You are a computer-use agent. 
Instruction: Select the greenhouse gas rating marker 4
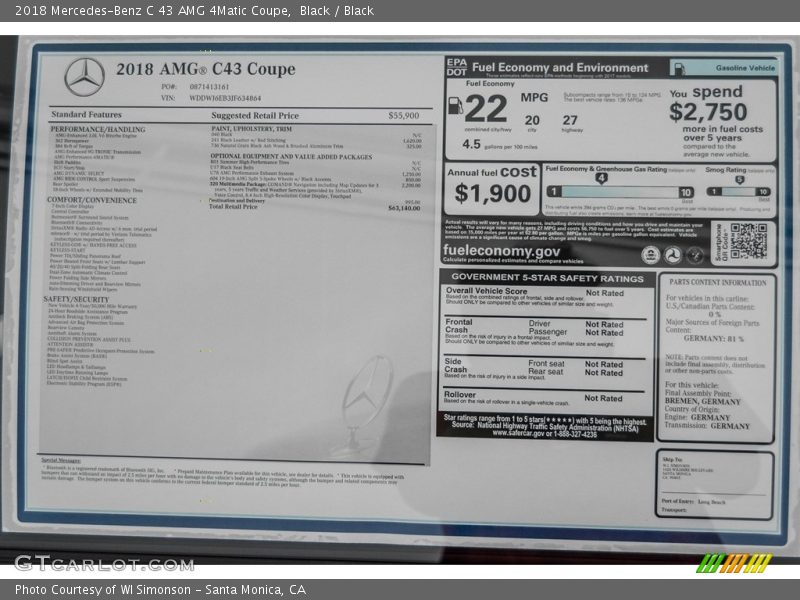point(601,178)
